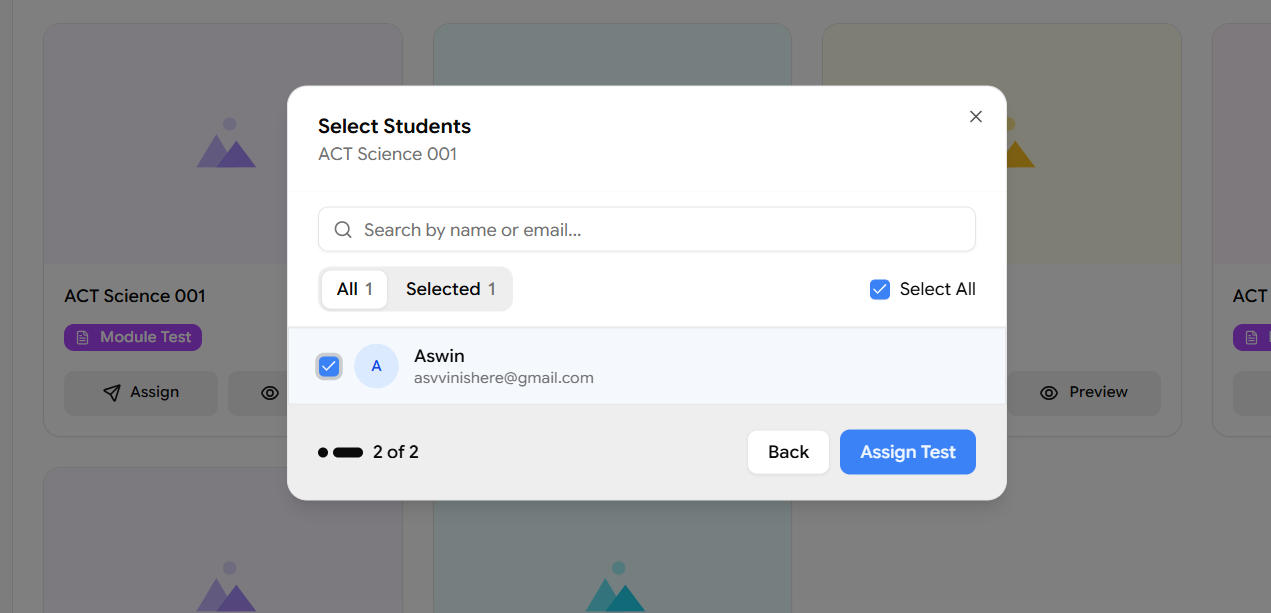Click the first step dot indicator

[x=323, y=453]
